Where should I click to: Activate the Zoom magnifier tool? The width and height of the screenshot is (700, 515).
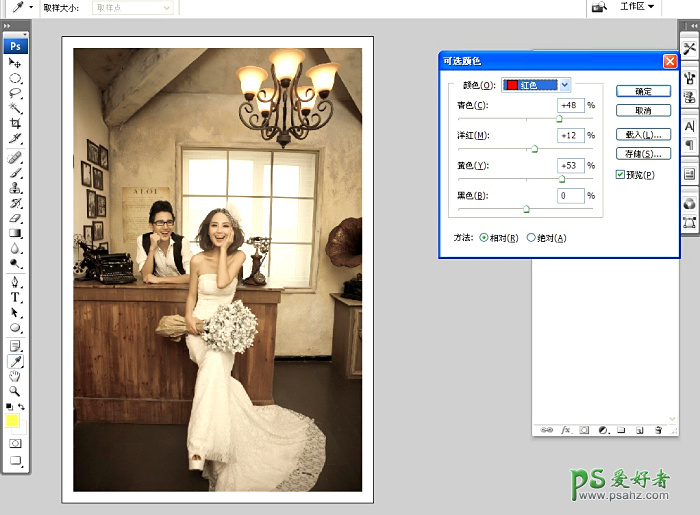pos(16,391)
